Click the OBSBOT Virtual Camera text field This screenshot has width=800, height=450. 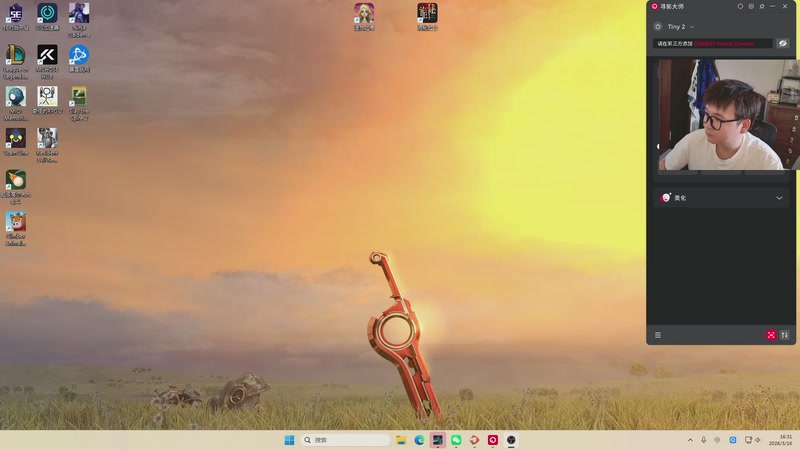pos(713,43)
